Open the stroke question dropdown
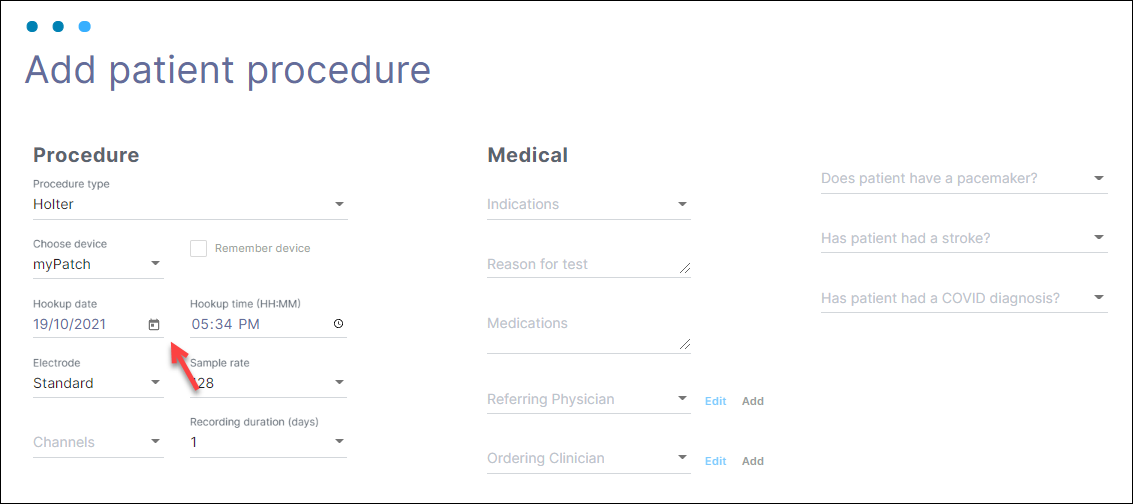 1099,238
